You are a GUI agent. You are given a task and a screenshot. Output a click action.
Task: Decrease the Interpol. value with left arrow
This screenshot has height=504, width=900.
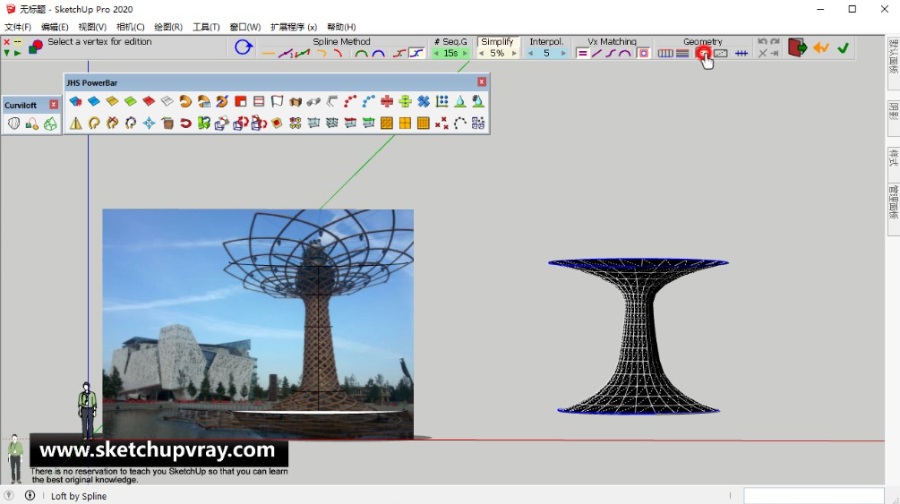point(531,53)
